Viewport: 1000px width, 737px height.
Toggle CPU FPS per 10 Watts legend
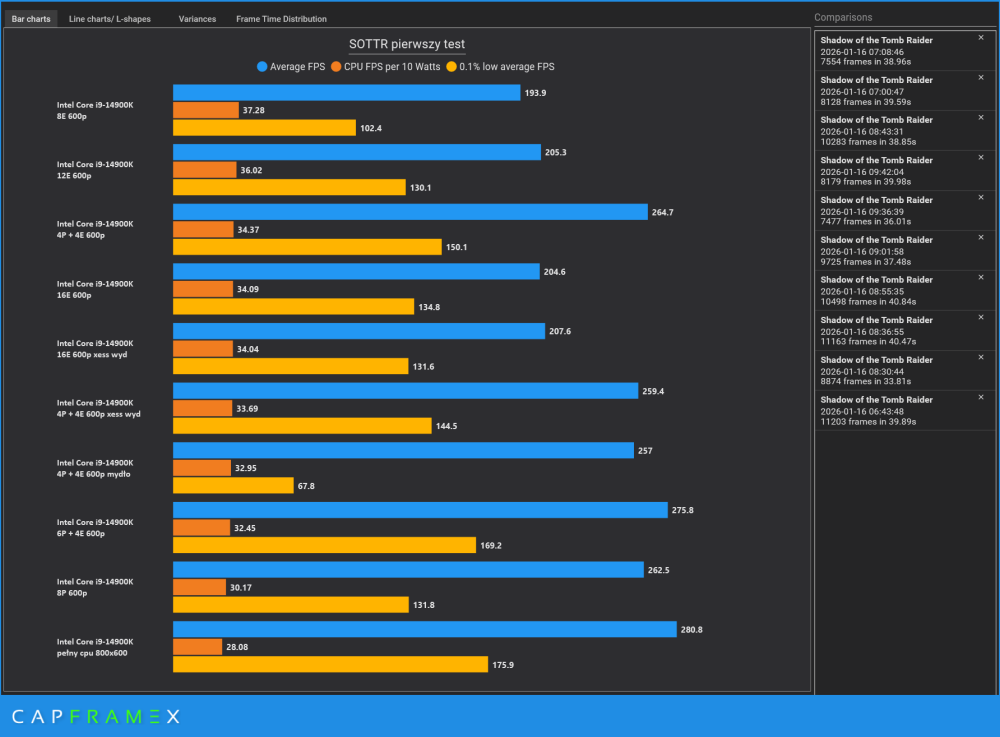click(385, 67)
